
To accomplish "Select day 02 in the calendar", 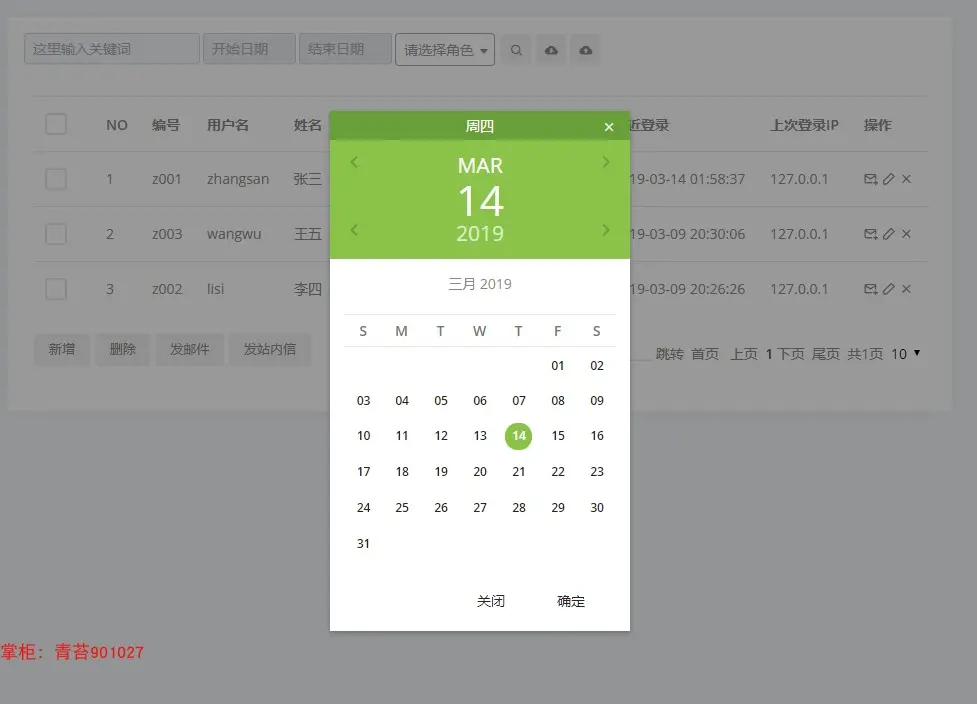I will pyautogui.click(x=597, y=366).
